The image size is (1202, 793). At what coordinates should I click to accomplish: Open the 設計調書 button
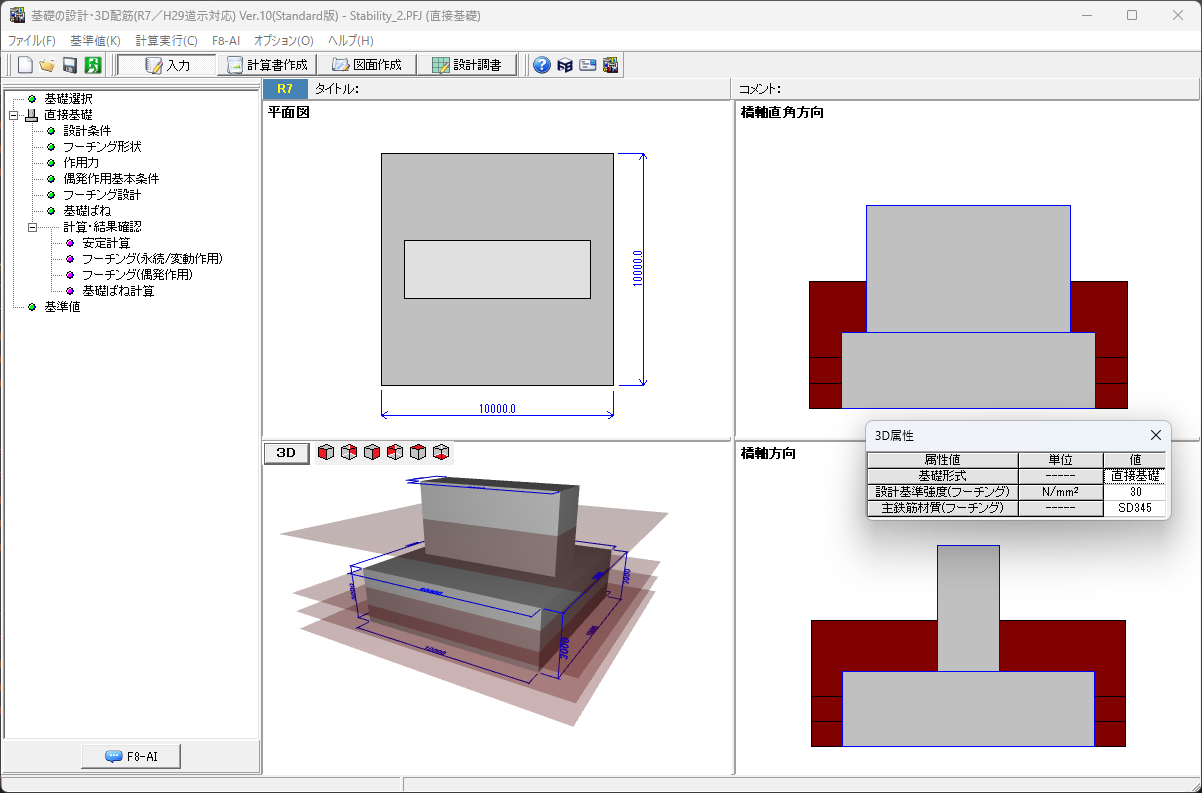click(466, 65)
